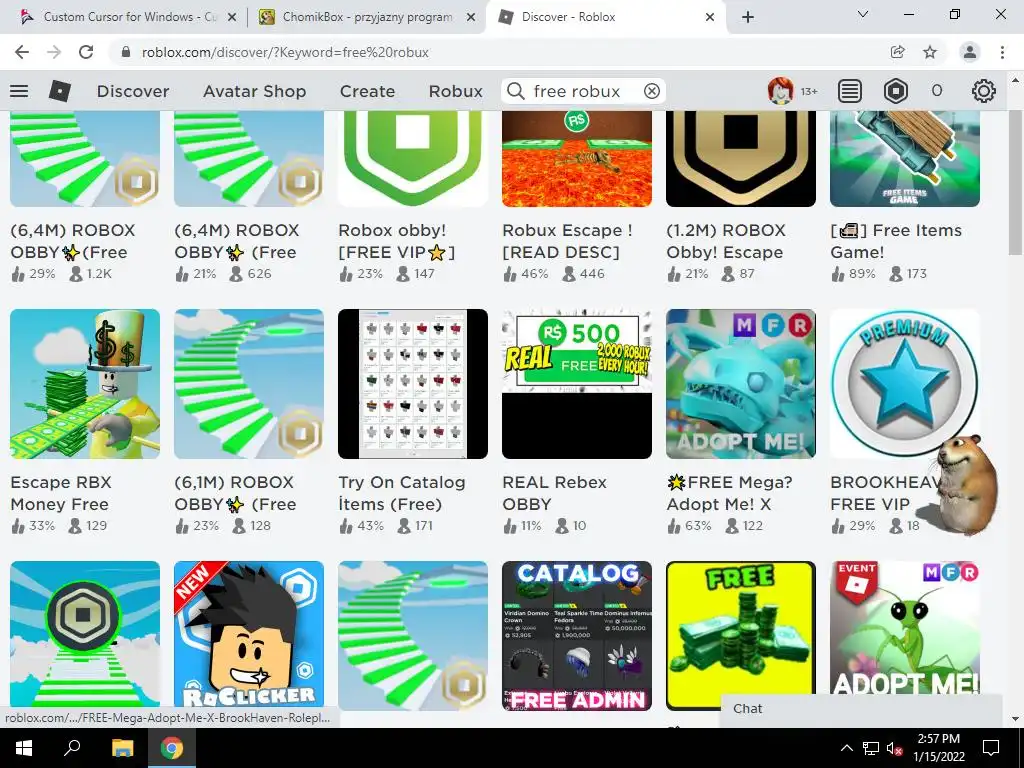Click Robux Escape ! [READ DESC] title

567,241
